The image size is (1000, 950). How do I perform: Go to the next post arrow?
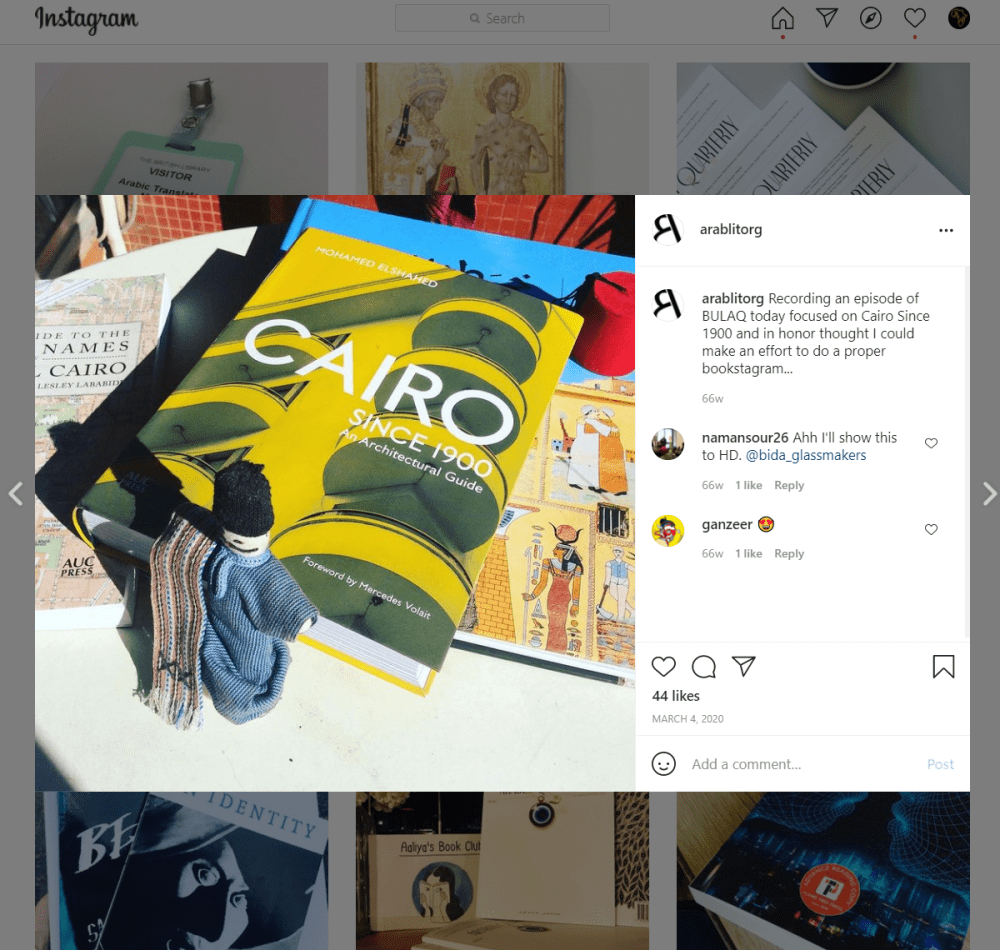[x=989, y=493]
